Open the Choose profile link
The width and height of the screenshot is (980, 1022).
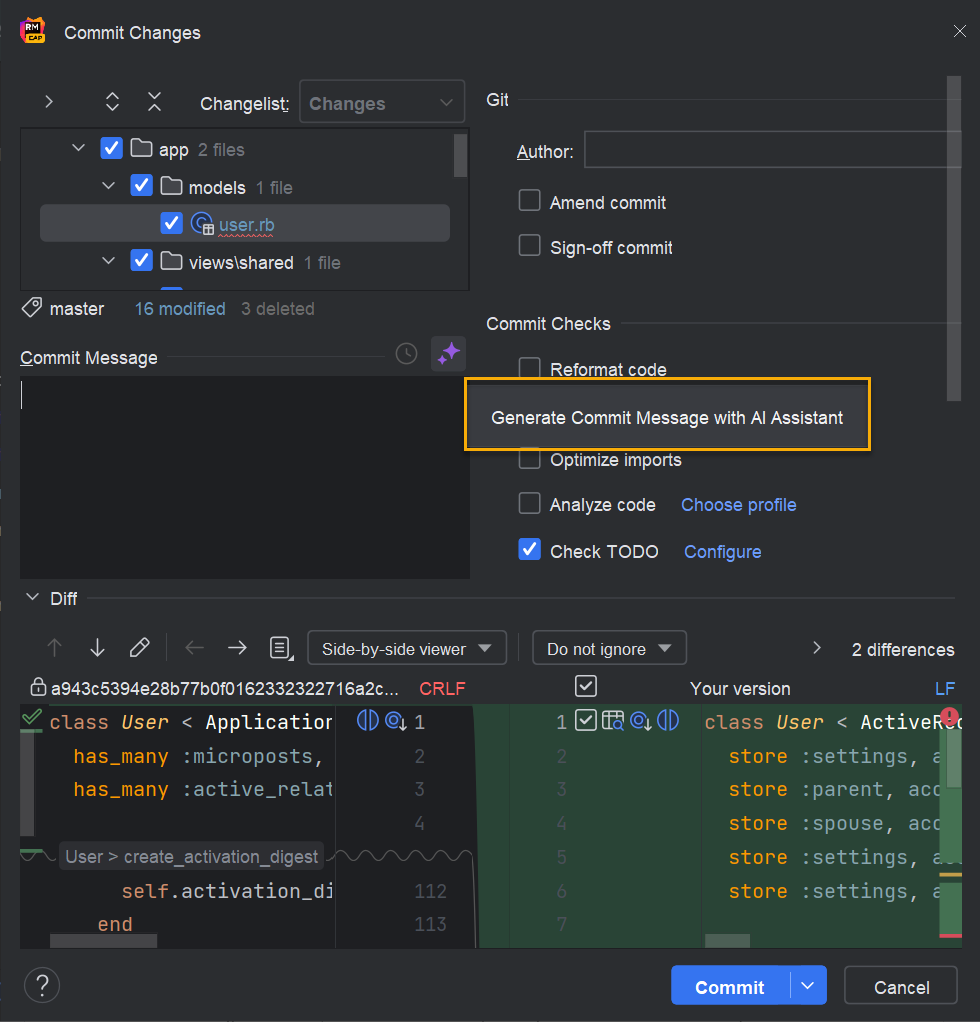[x=739, y=504]
